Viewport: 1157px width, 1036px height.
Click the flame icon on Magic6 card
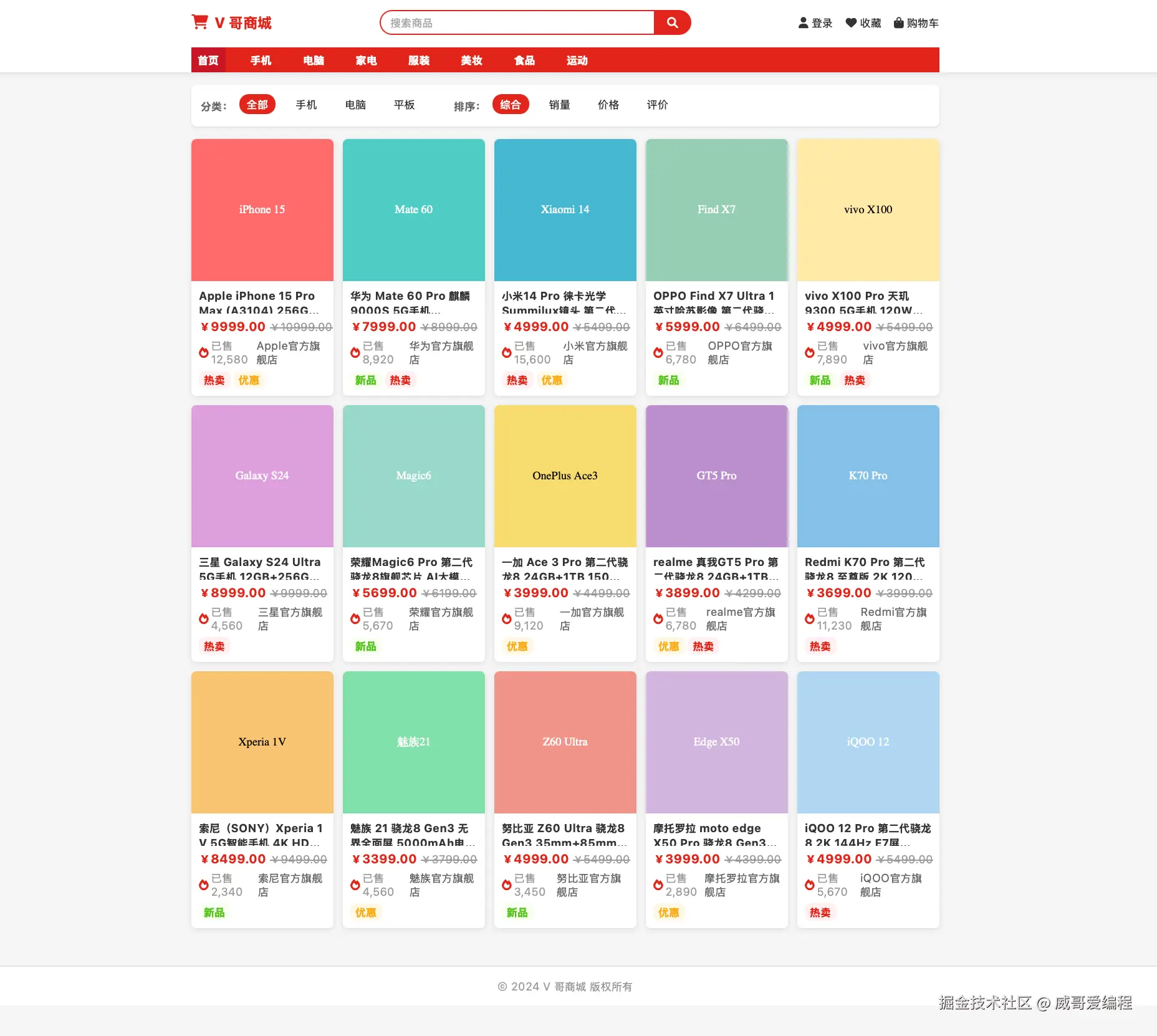pos(355,619)
